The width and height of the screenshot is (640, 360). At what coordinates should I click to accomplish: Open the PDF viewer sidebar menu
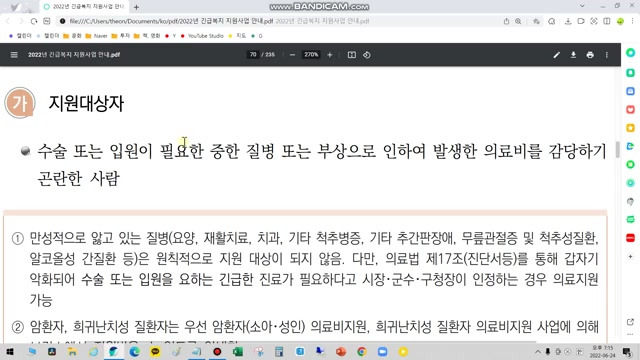14,55
